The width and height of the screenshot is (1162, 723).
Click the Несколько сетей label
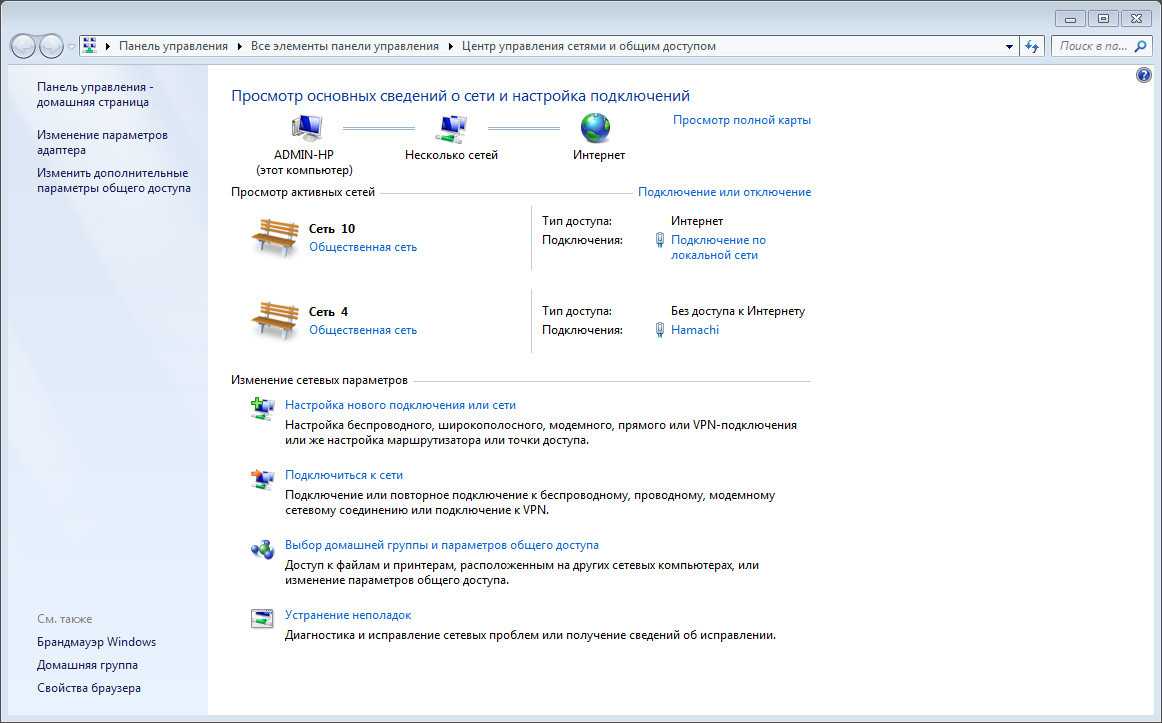click(x=451, y=155)
